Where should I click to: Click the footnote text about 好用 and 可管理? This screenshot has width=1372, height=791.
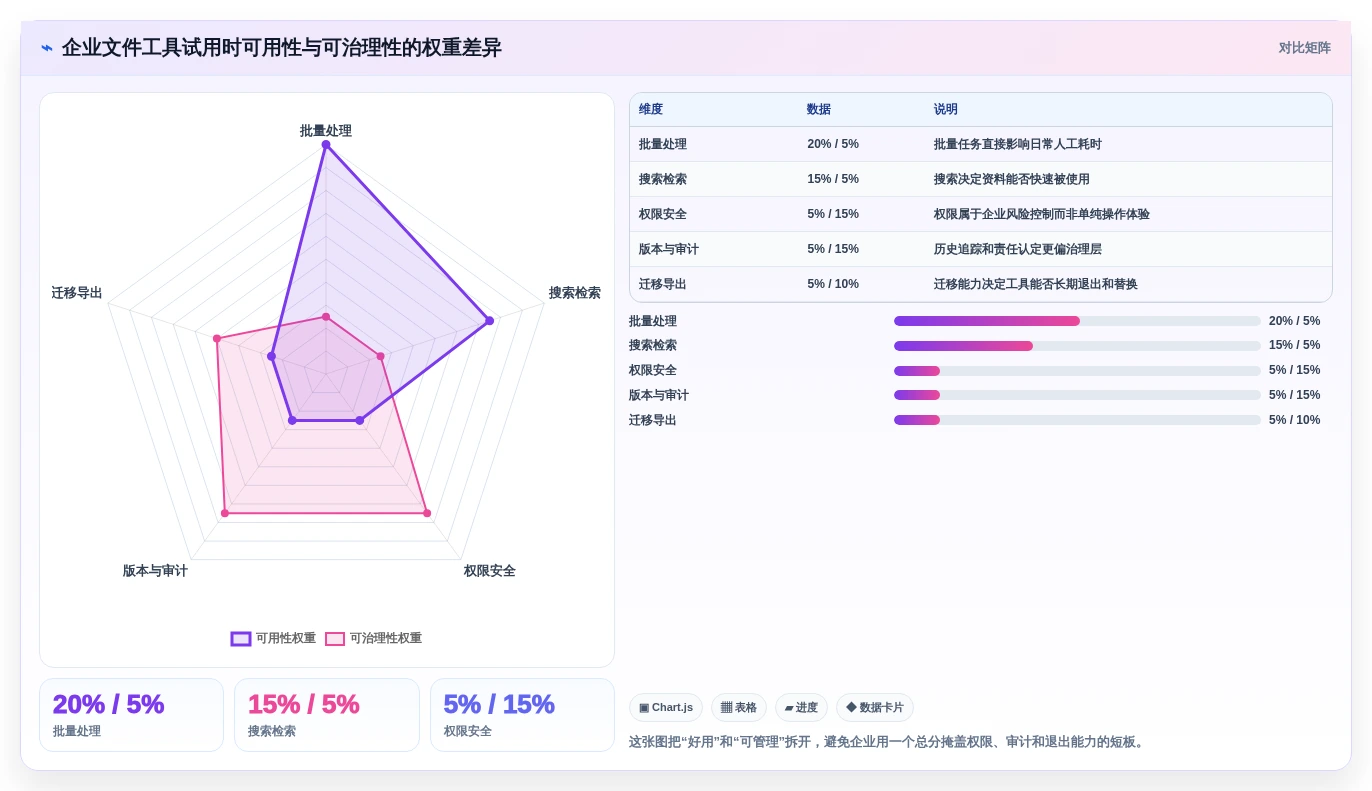[888, 742]
